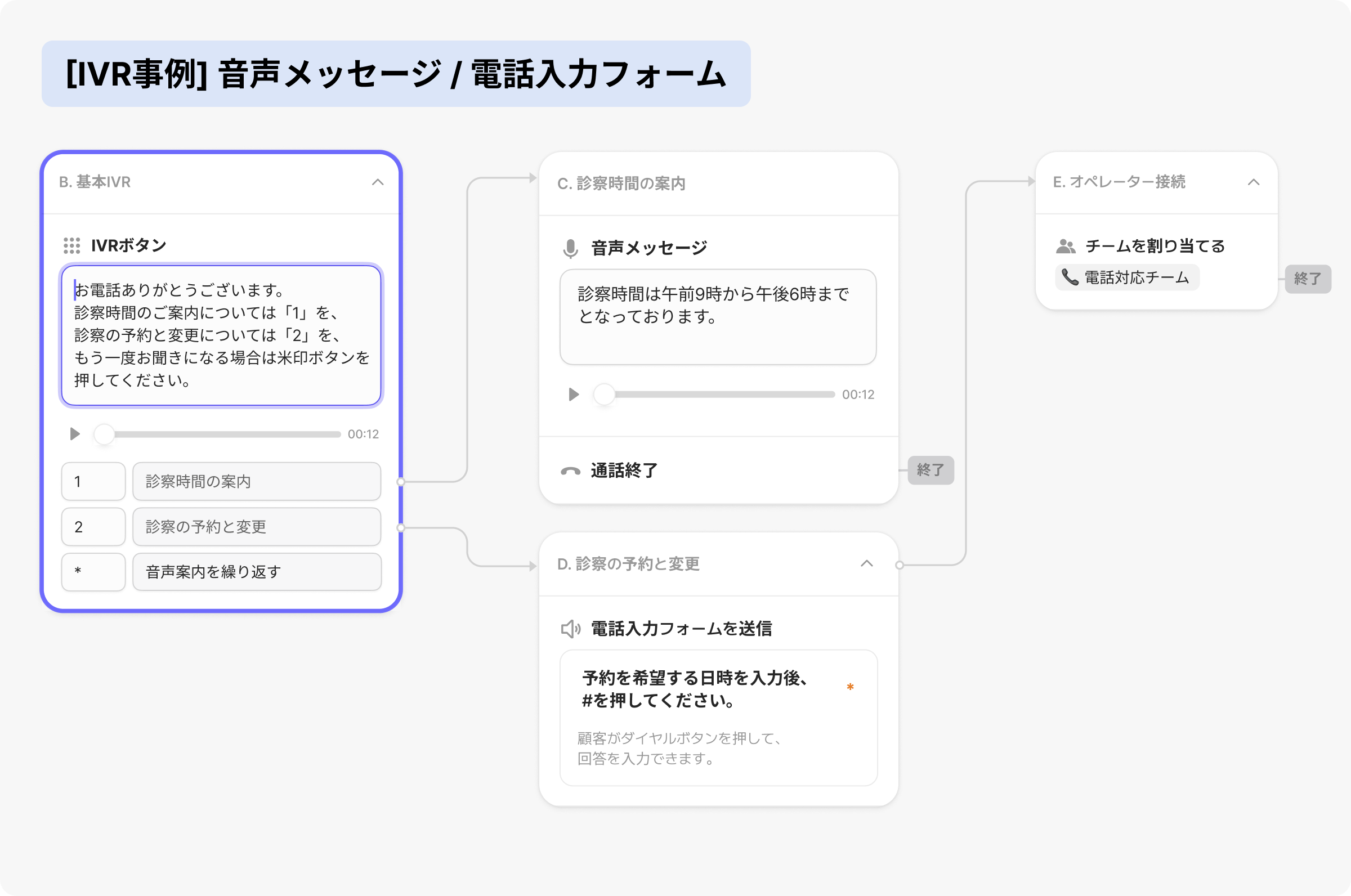The height and width of the screenshot is (896, 1351).
Task: Click the 診察時間 voice message text box
Action: pyautogui.click(x=718, y=317)
